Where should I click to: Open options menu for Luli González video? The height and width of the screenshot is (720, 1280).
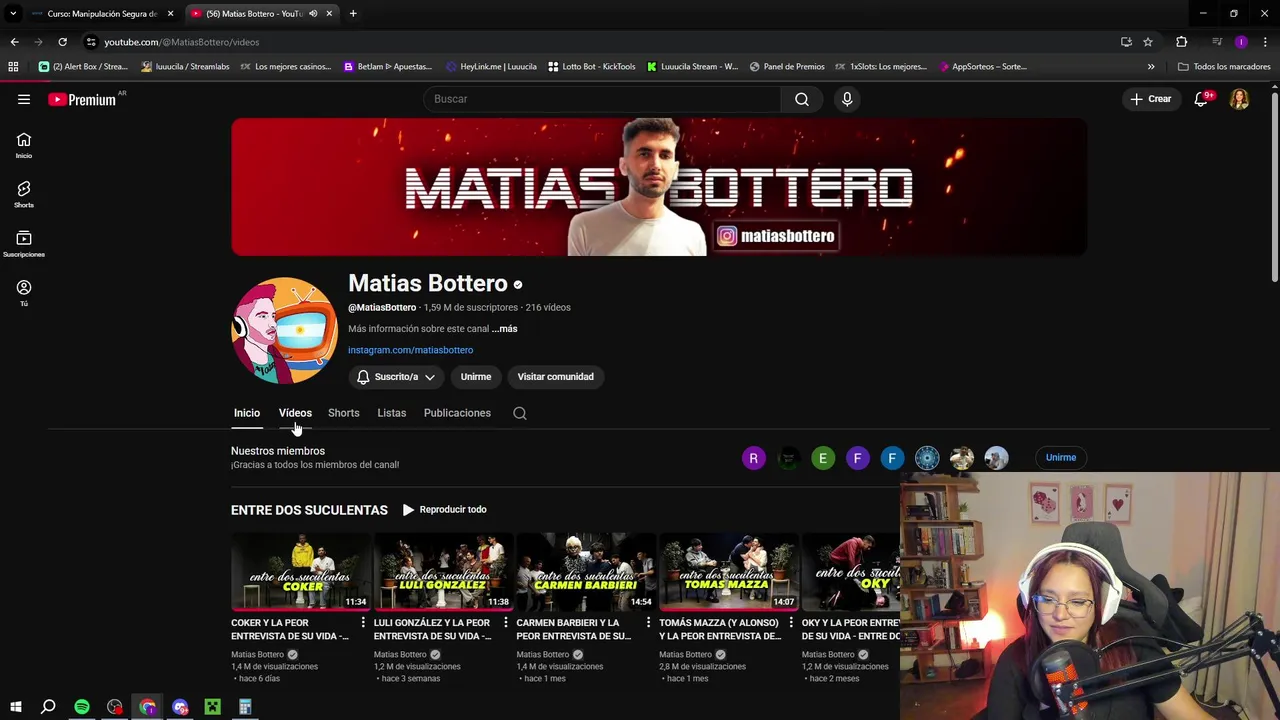tap(505, 623)
